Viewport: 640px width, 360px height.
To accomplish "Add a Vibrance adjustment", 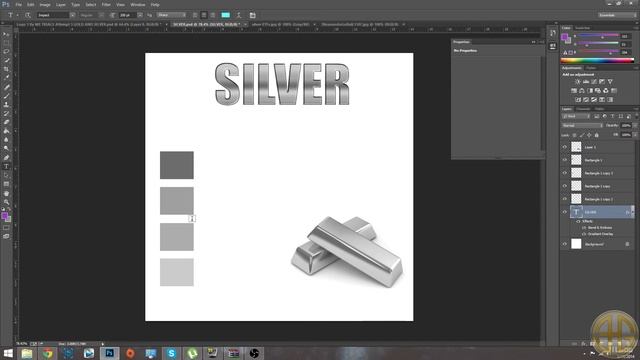I will point(610,82).
